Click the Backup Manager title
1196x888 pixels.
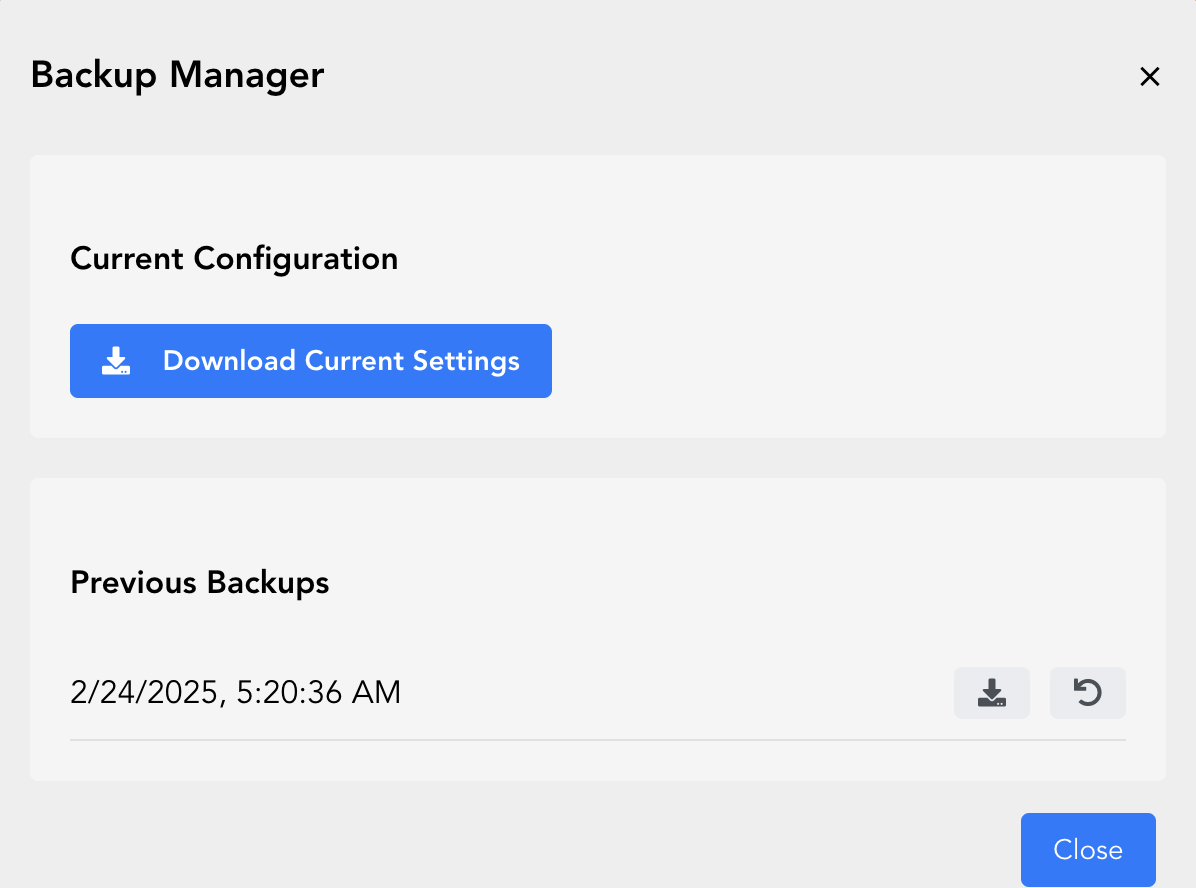tap(178, 76)
